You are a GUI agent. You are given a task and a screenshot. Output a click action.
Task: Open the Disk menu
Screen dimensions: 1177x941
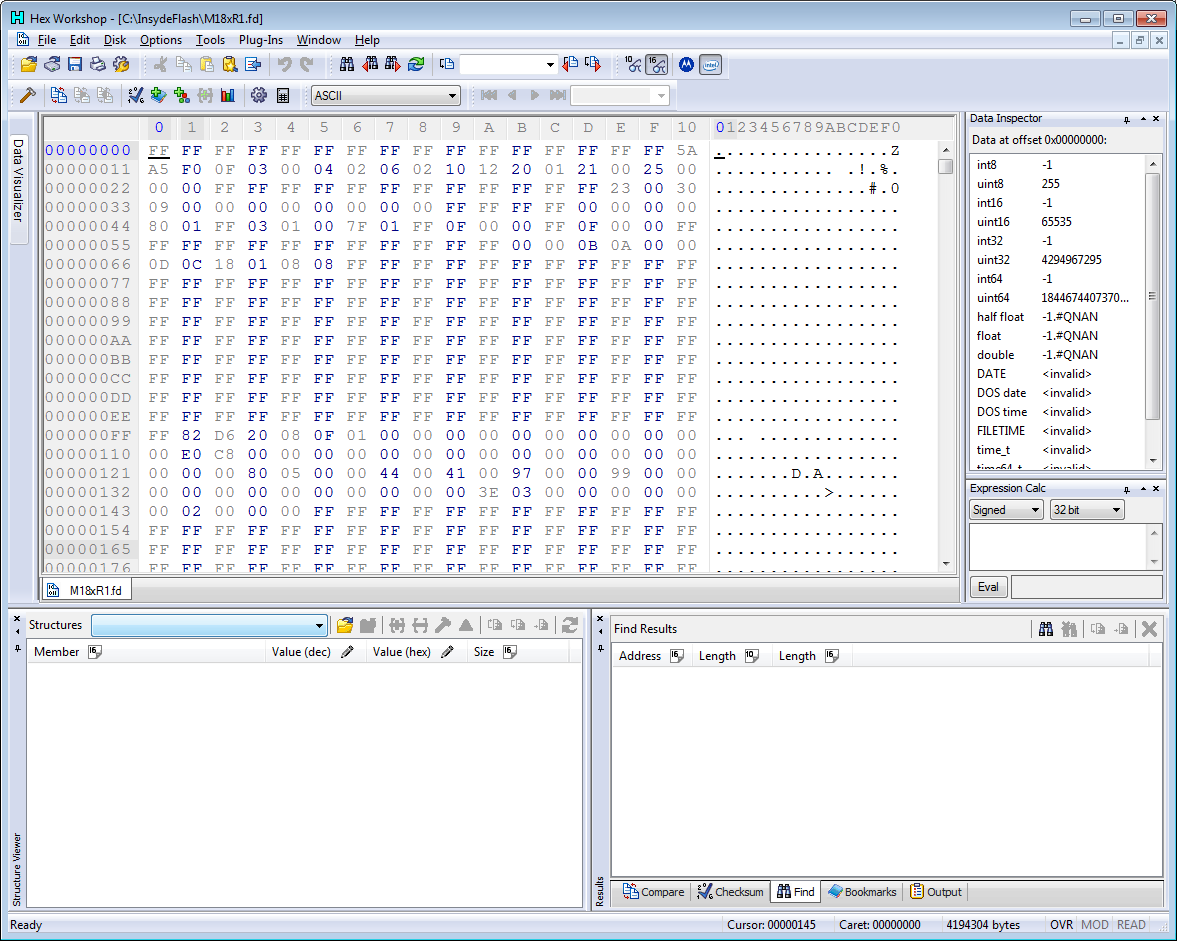(115, 40)
